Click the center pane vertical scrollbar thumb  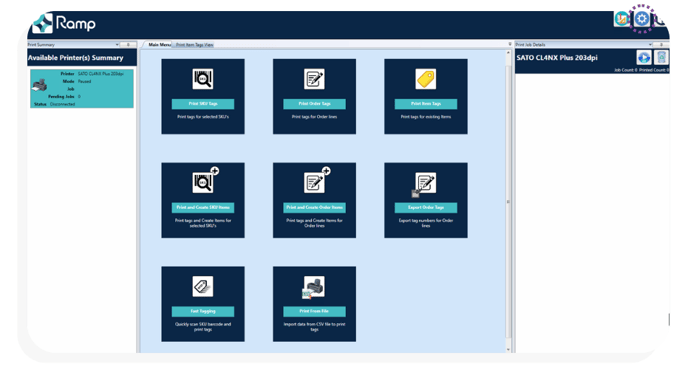[x=509, y=202]
